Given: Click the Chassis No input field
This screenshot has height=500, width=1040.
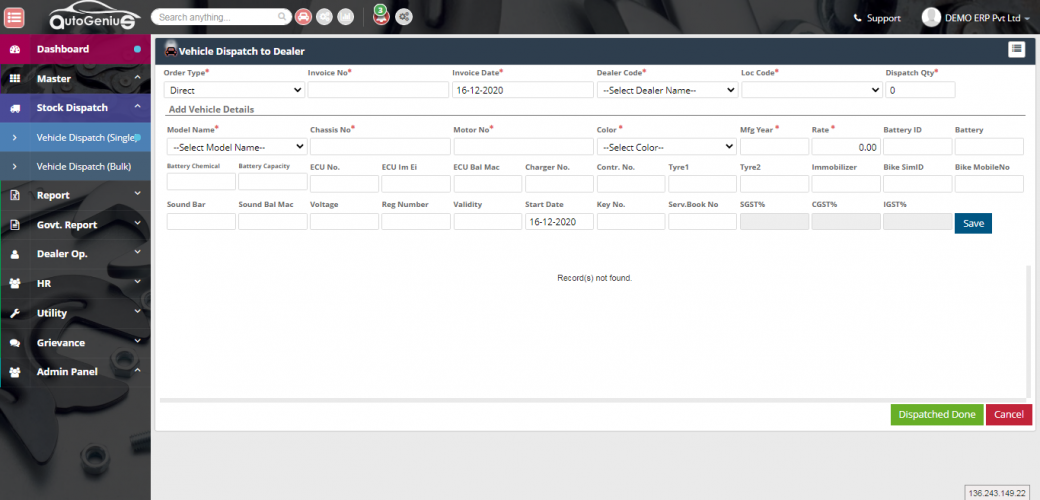Looking at the screenshot, I should 380,147.
